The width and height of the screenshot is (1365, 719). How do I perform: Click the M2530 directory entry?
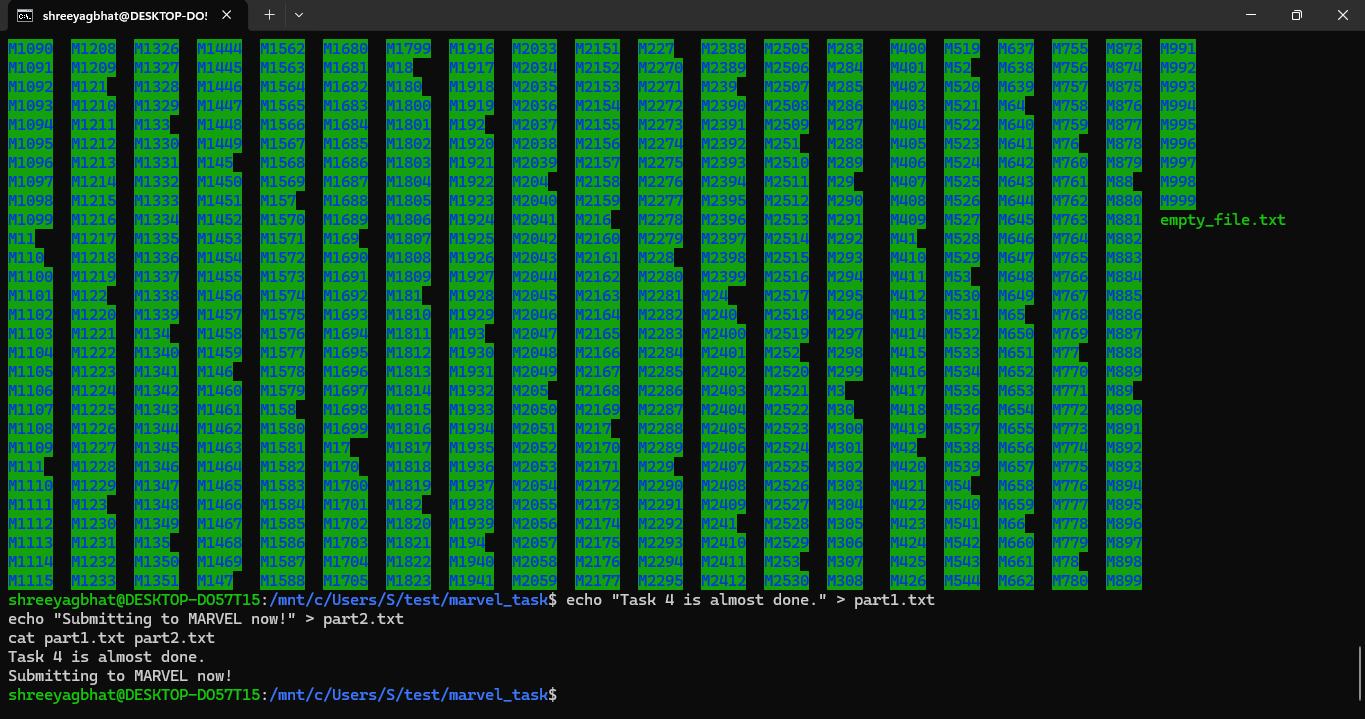point(786,580)
